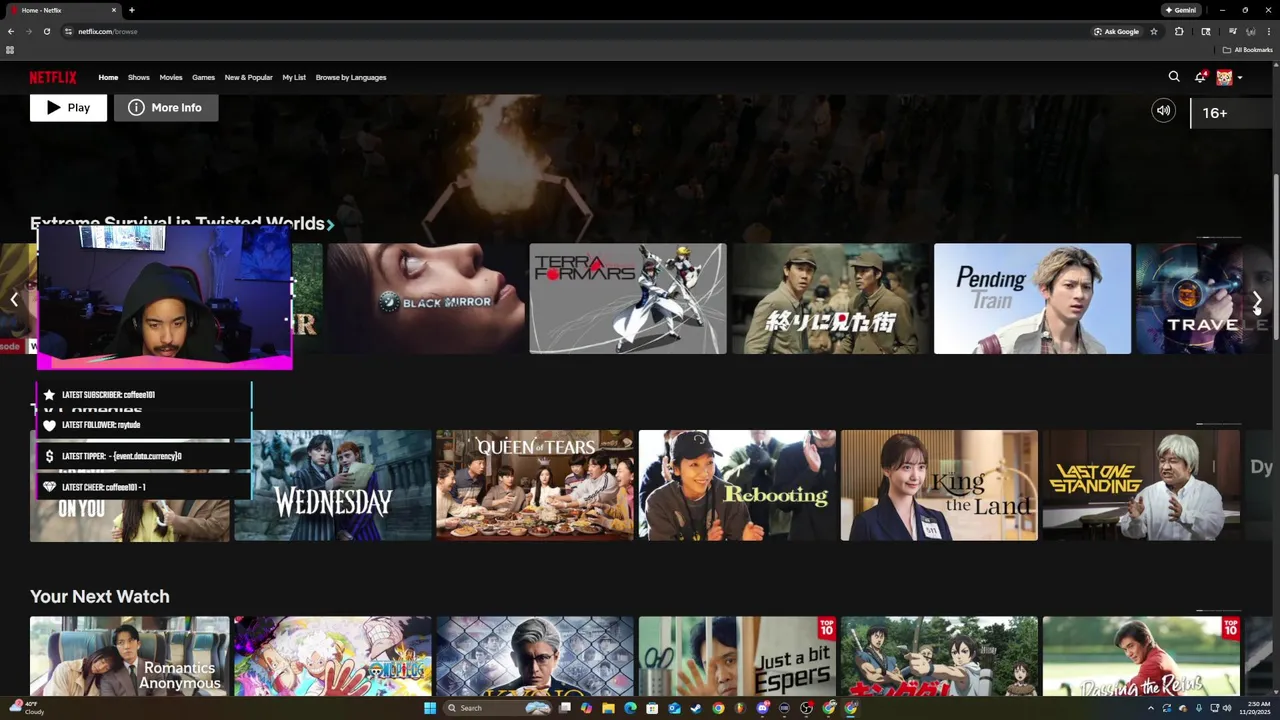Open the One Piece thumbnail
This screenshot has height=720, width=1280.
[x=332, y=657]
